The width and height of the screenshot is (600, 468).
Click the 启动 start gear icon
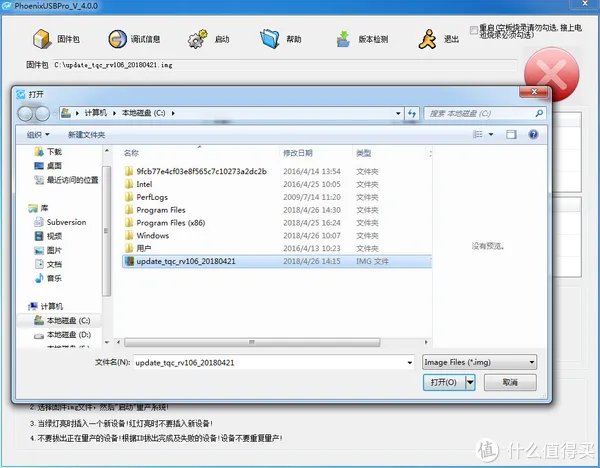(197, 39)
